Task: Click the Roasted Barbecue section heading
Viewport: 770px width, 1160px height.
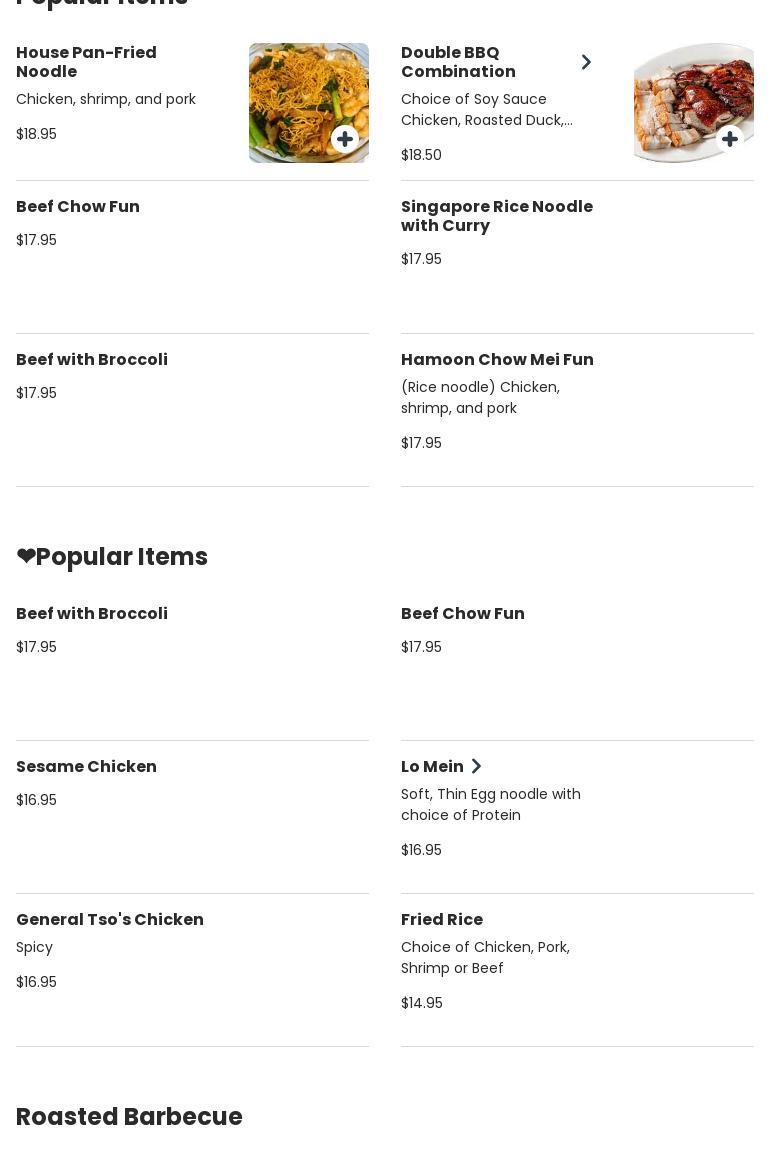Action: tap(129, 1117)
